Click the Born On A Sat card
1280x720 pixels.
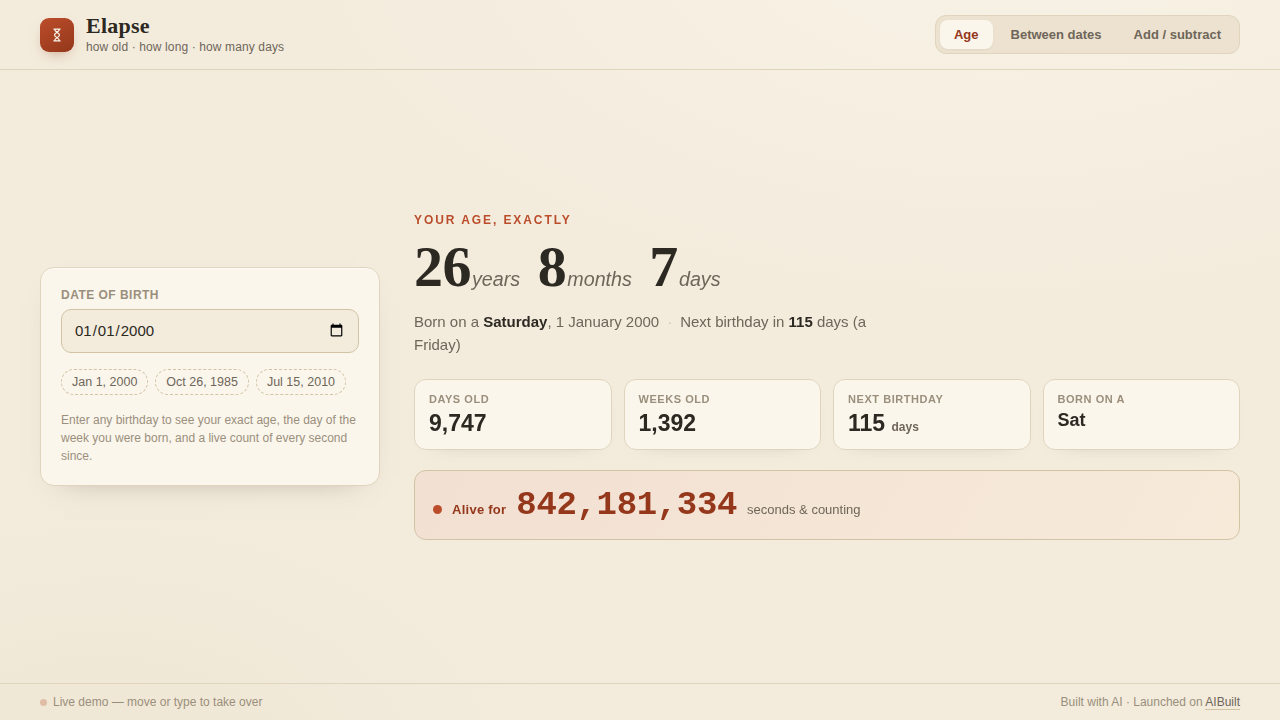pyautogui.click(x=1141, y=414)
